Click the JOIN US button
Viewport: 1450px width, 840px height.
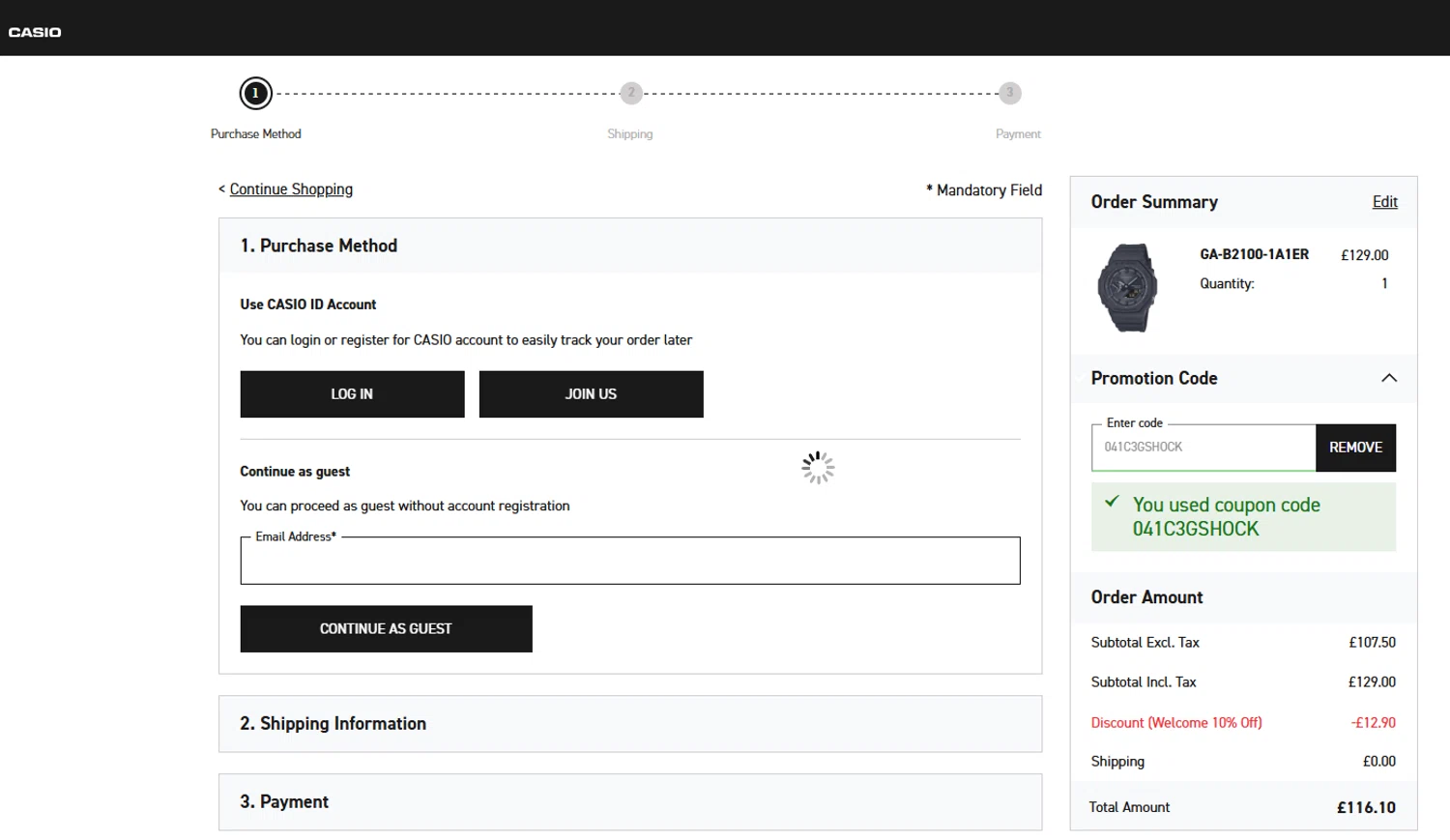[x=591, y=394]
